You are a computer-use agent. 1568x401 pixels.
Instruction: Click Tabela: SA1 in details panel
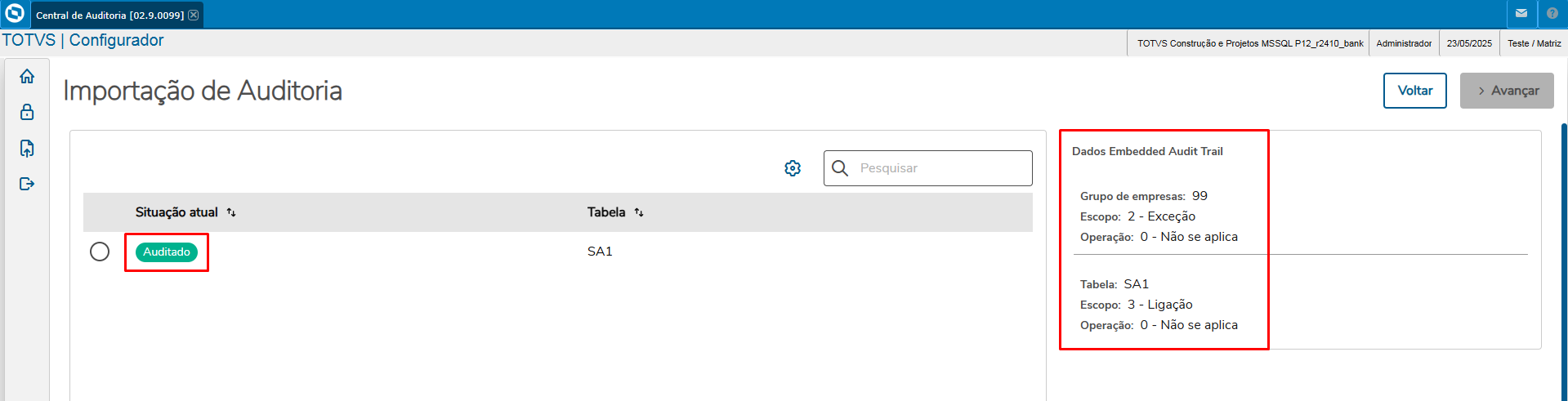tap(1115, 284)
